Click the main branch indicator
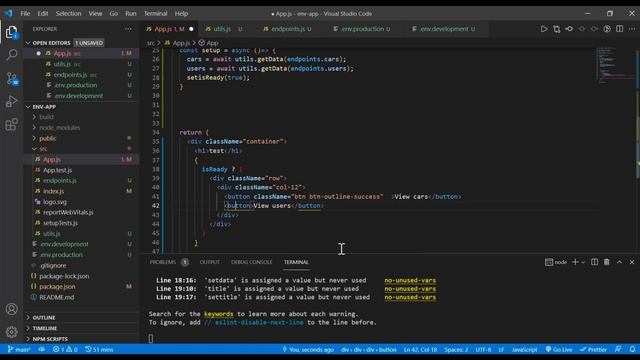The height and width of the screenshot is (360, 640). pyautogui.click(x=19, y=349)
